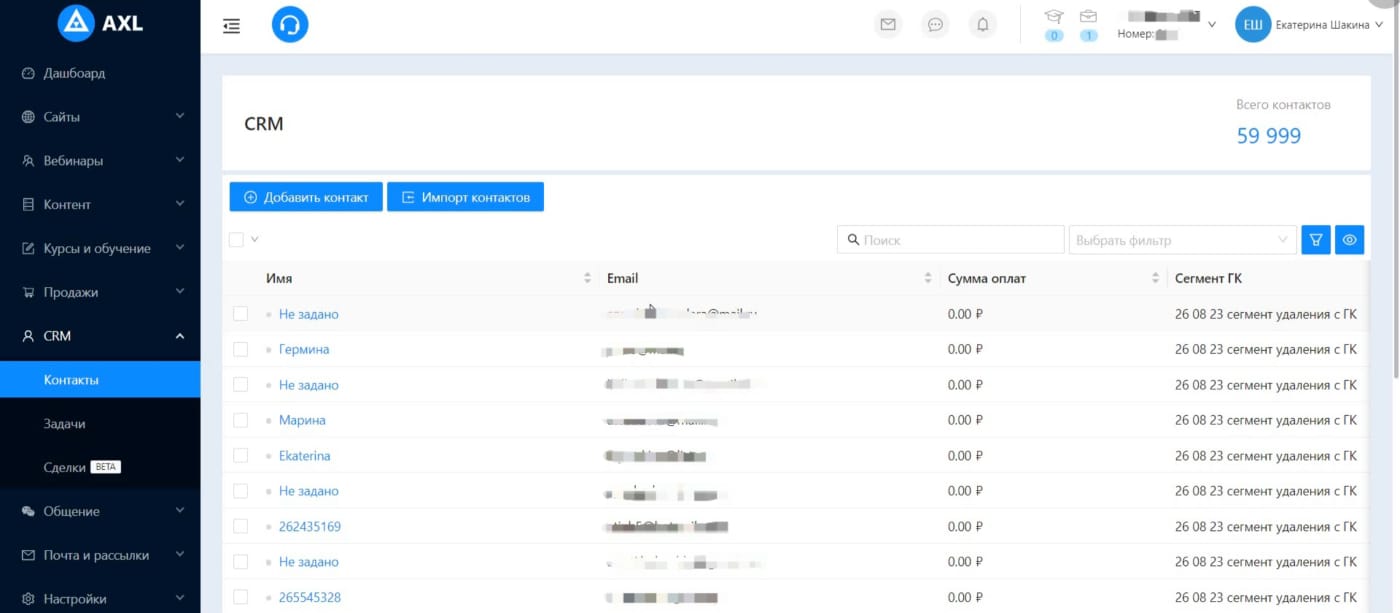Image resolution: width=1400 pixels, height=613 pixels.
Task: Open the notifications bell icon
Action: pos(983,25)
